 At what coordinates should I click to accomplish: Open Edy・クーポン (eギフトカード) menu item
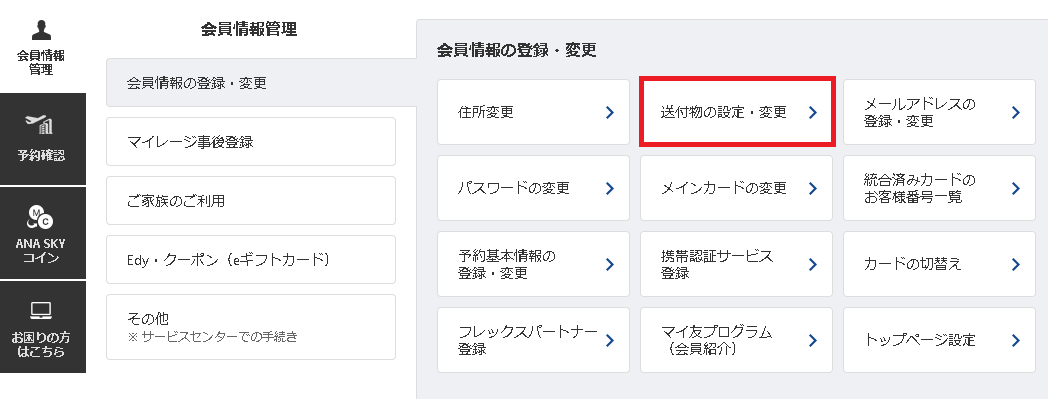point(251,259)
